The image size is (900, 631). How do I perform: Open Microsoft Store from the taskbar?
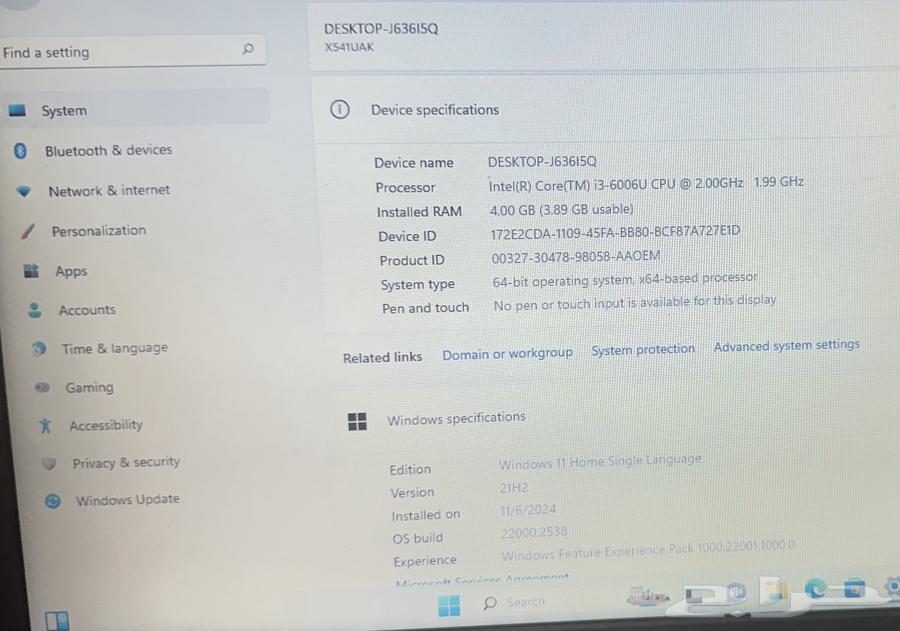tap(855, 589)
